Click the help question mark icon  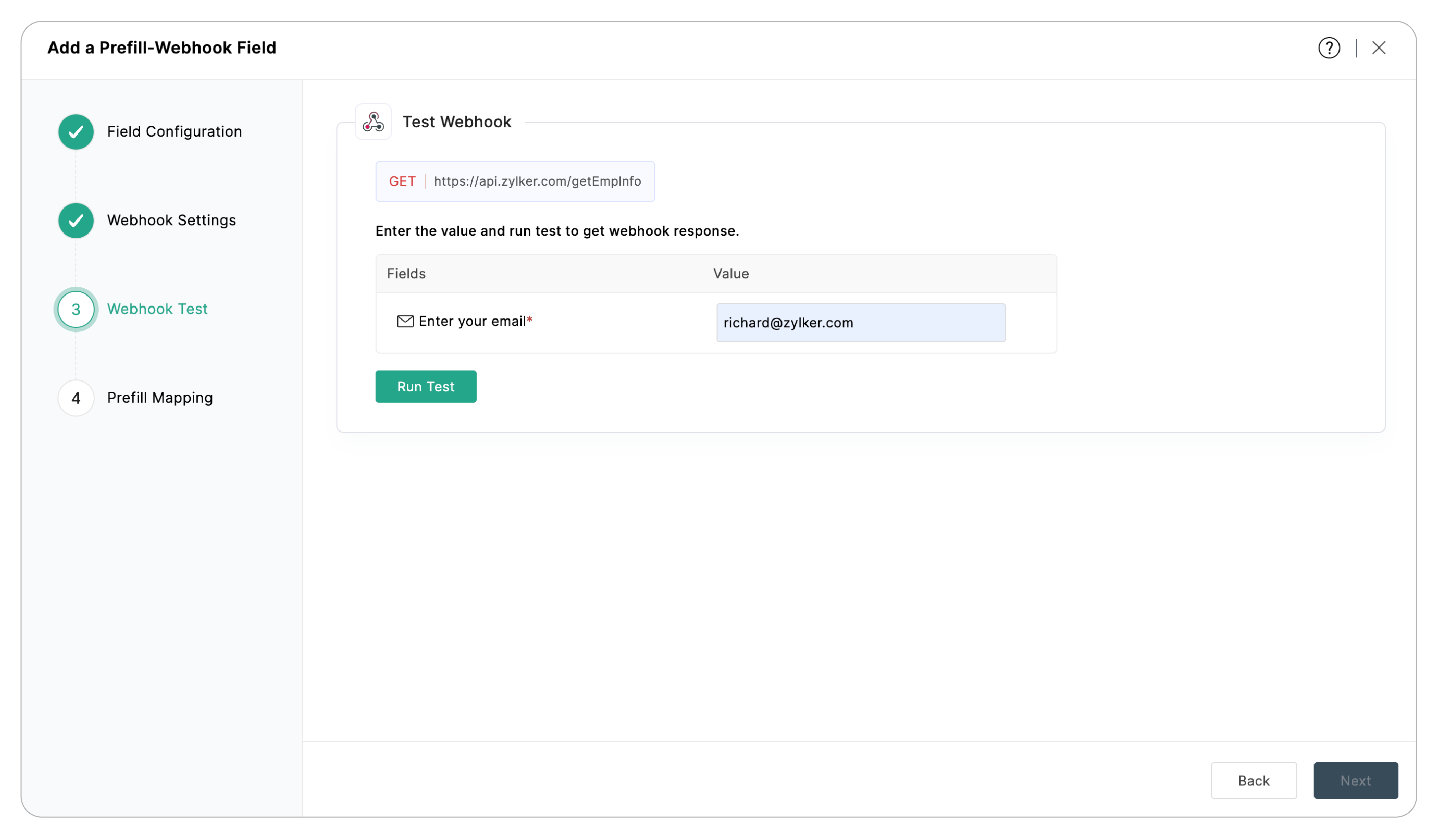(1329, 48)
